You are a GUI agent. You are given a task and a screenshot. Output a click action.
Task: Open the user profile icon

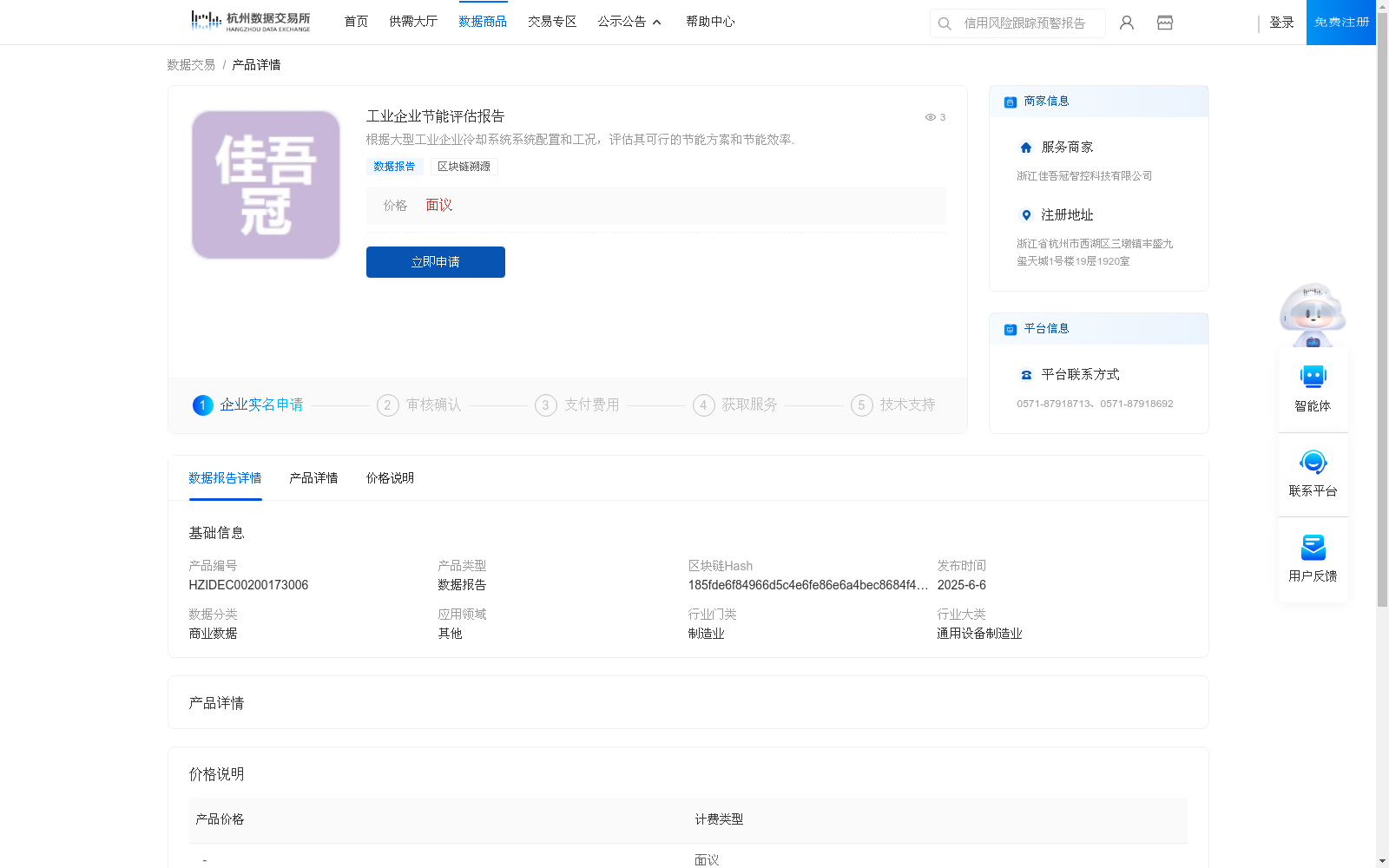(1127, 23)
